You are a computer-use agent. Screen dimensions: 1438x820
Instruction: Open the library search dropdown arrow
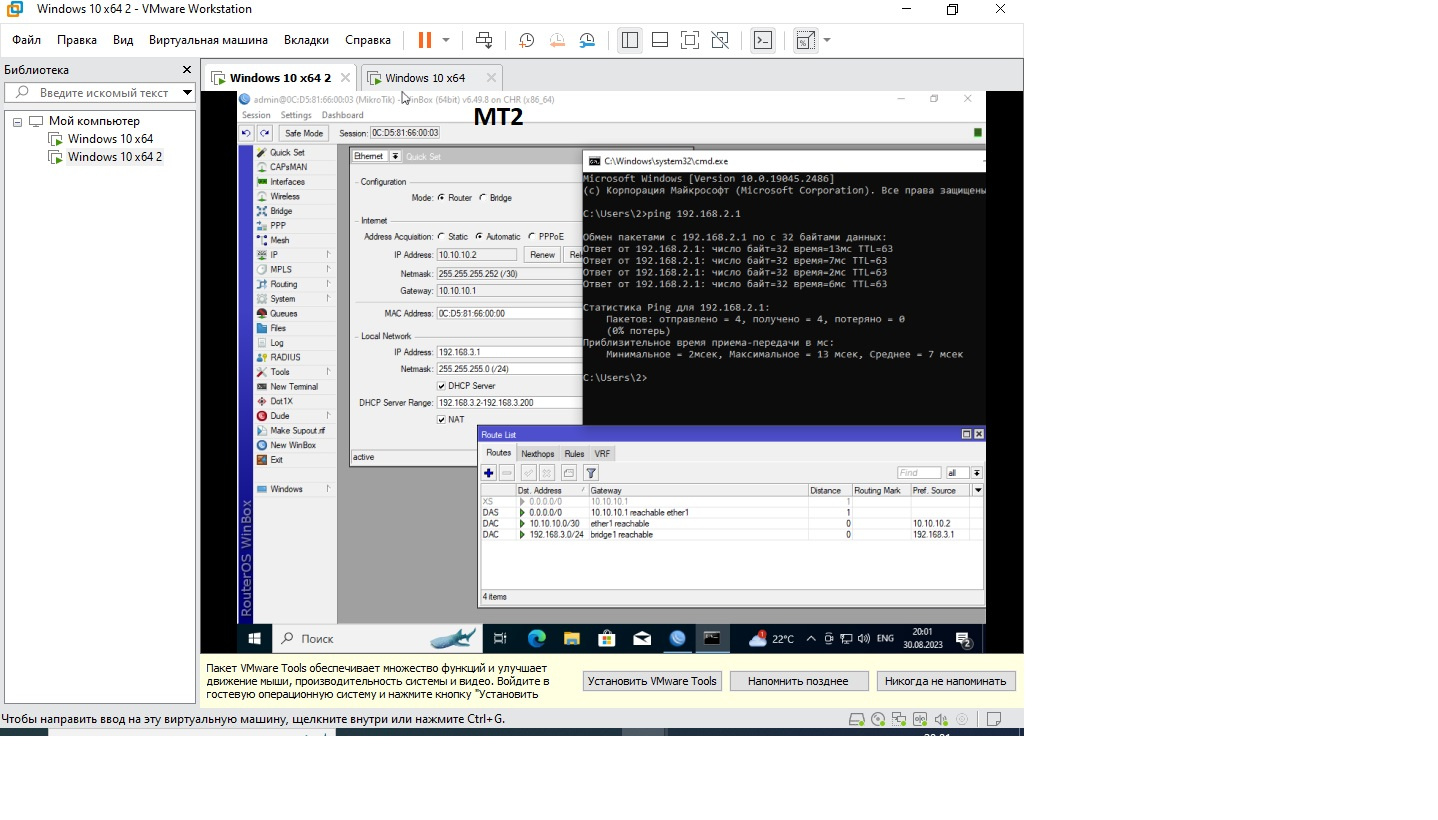pyautogui.click(x=187, y=92)
